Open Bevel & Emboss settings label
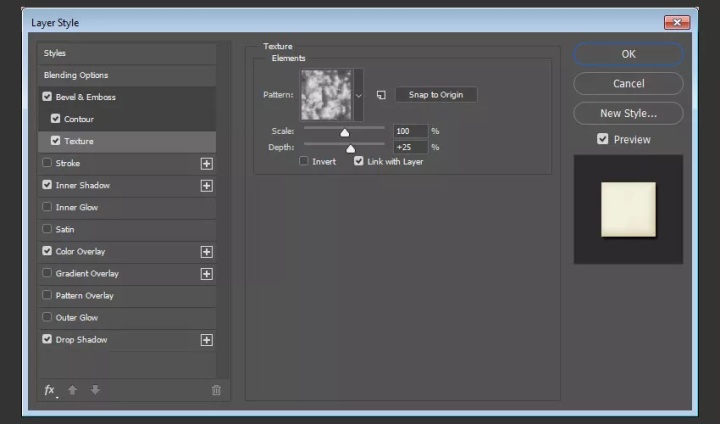 coord(86,97)
